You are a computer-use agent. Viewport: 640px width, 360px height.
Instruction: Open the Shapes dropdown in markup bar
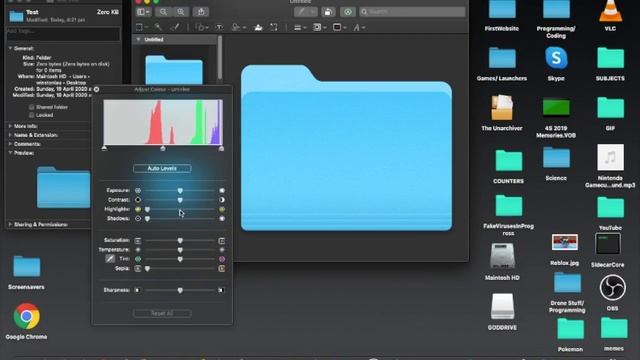[202, 27]
